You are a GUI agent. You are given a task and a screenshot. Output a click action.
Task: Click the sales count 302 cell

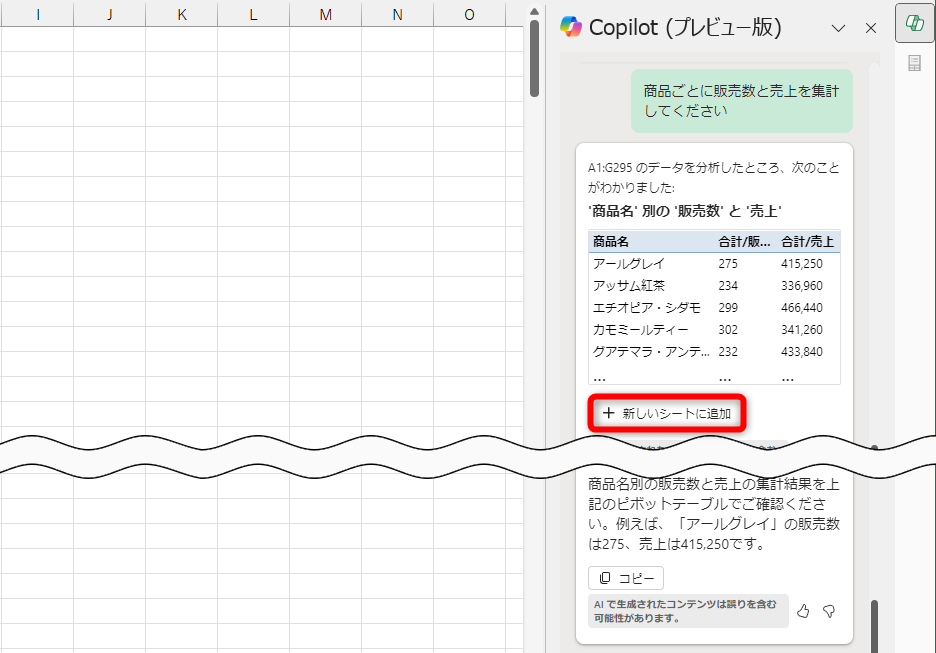pyautogui.click(x=728, y=329)
